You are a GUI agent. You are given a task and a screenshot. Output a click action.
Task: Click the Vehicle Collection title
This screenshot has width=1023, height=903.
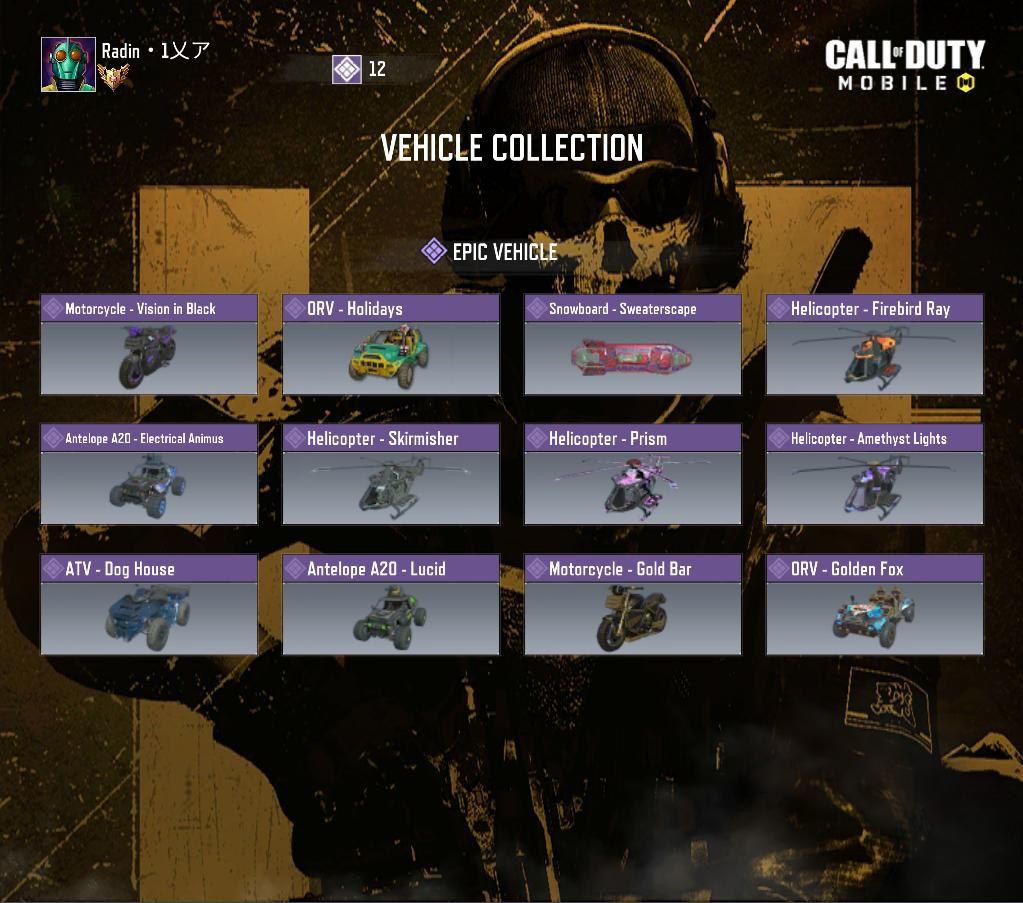[512, 148]
